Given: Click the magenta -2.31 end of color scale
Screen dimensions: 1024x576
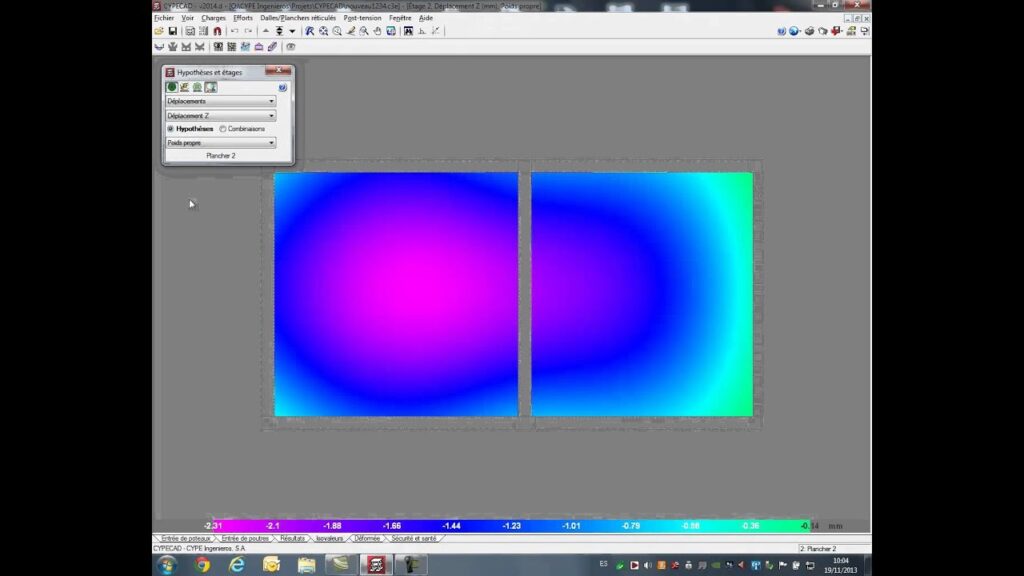Looking at the screenshot, I should pyautogui.click(x=212, y=525).
